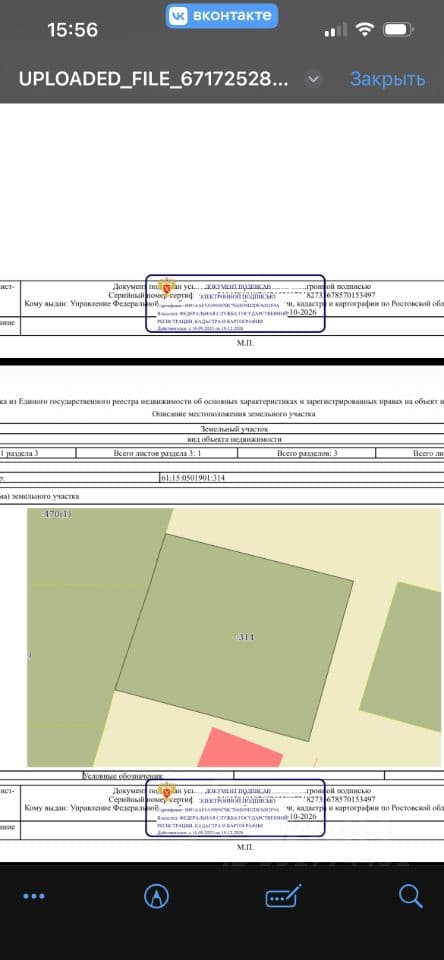Viewport: 444px width, 960px height.
Task: Tap the magnifier search icon
Action: pos(410,896)
